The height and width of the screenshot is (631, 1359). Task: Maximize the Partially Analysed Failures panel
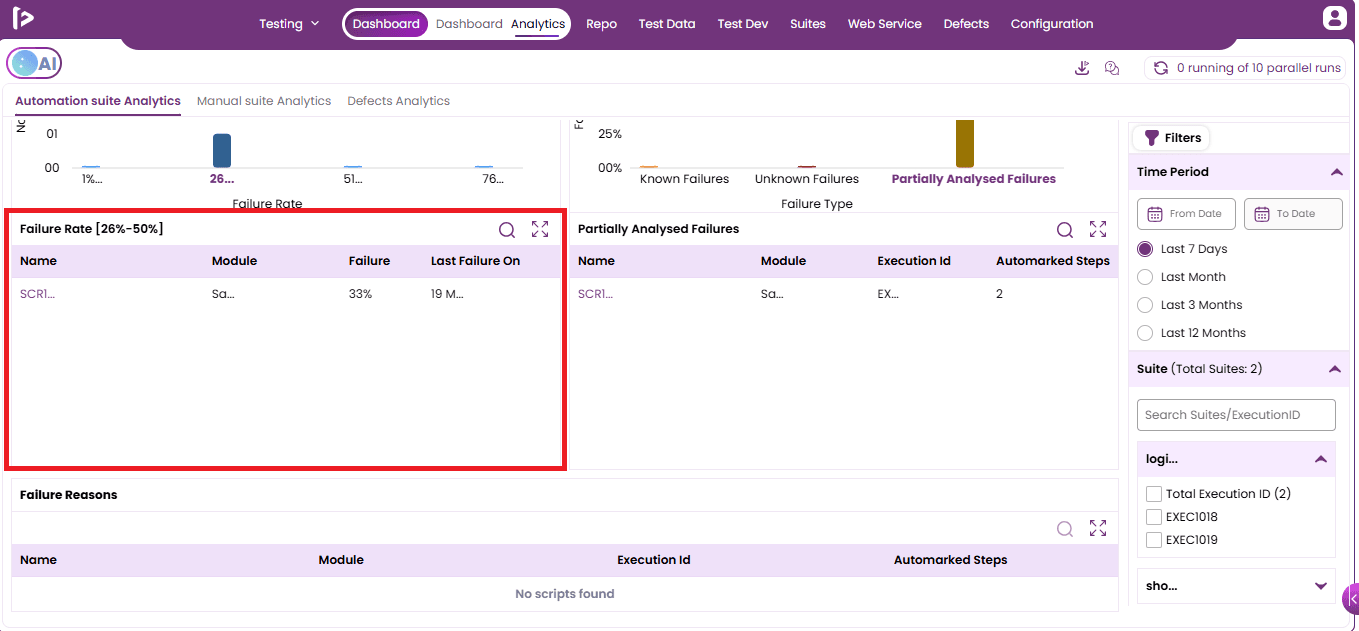(1098, 229)
